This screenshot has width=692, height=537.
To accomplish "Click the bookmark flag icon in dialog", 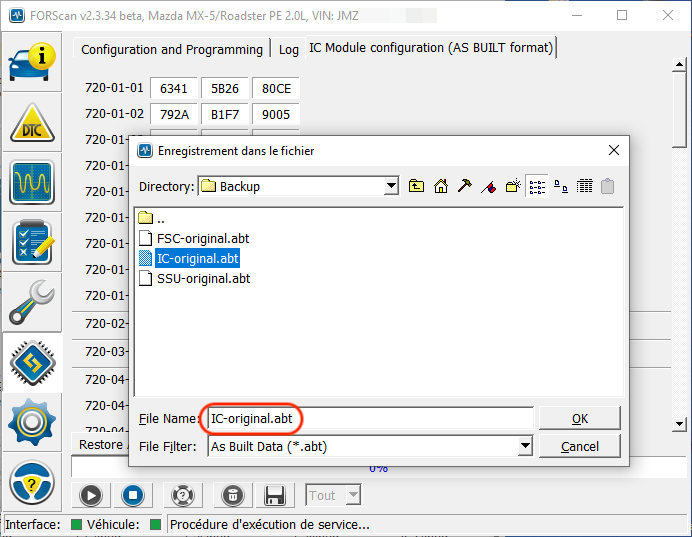I will click(489, 186).
